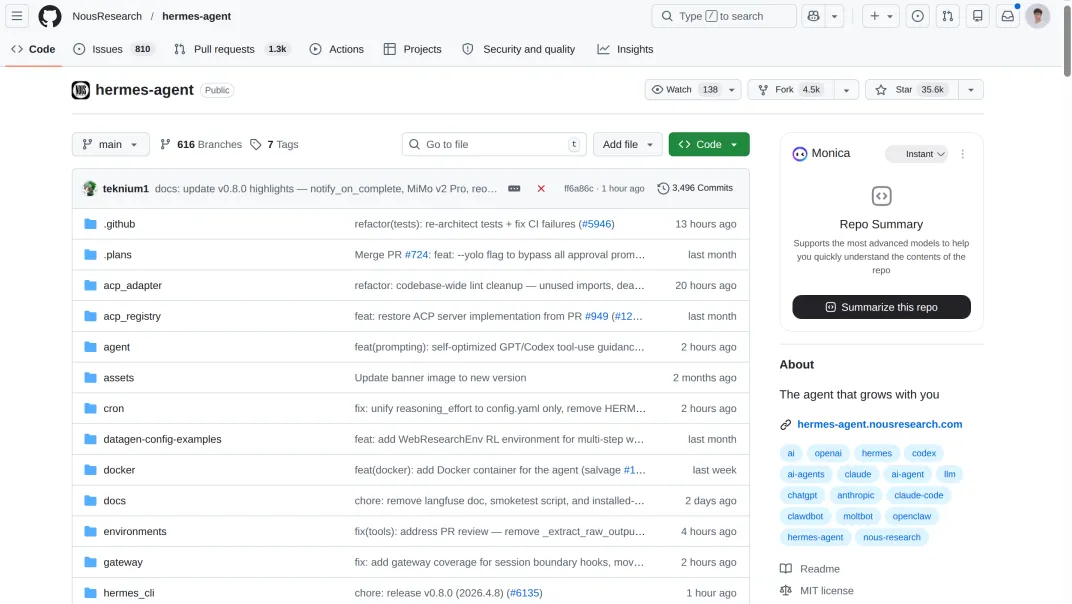1072x604 pixels.
Task: Open the Issues tab
Action: [x=114, y=49]
